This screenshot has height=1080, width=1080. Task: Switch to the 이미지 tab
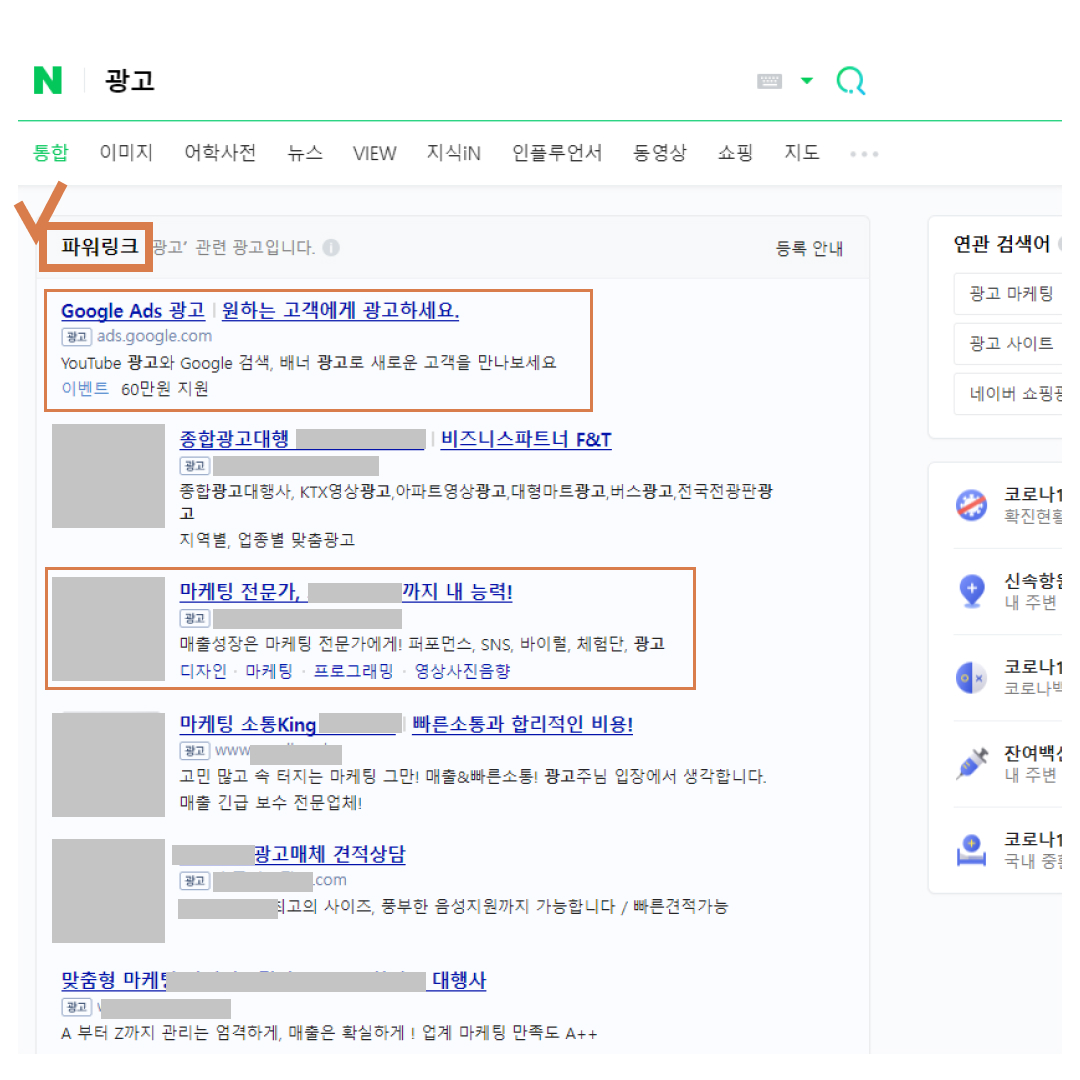coord(126,152)
